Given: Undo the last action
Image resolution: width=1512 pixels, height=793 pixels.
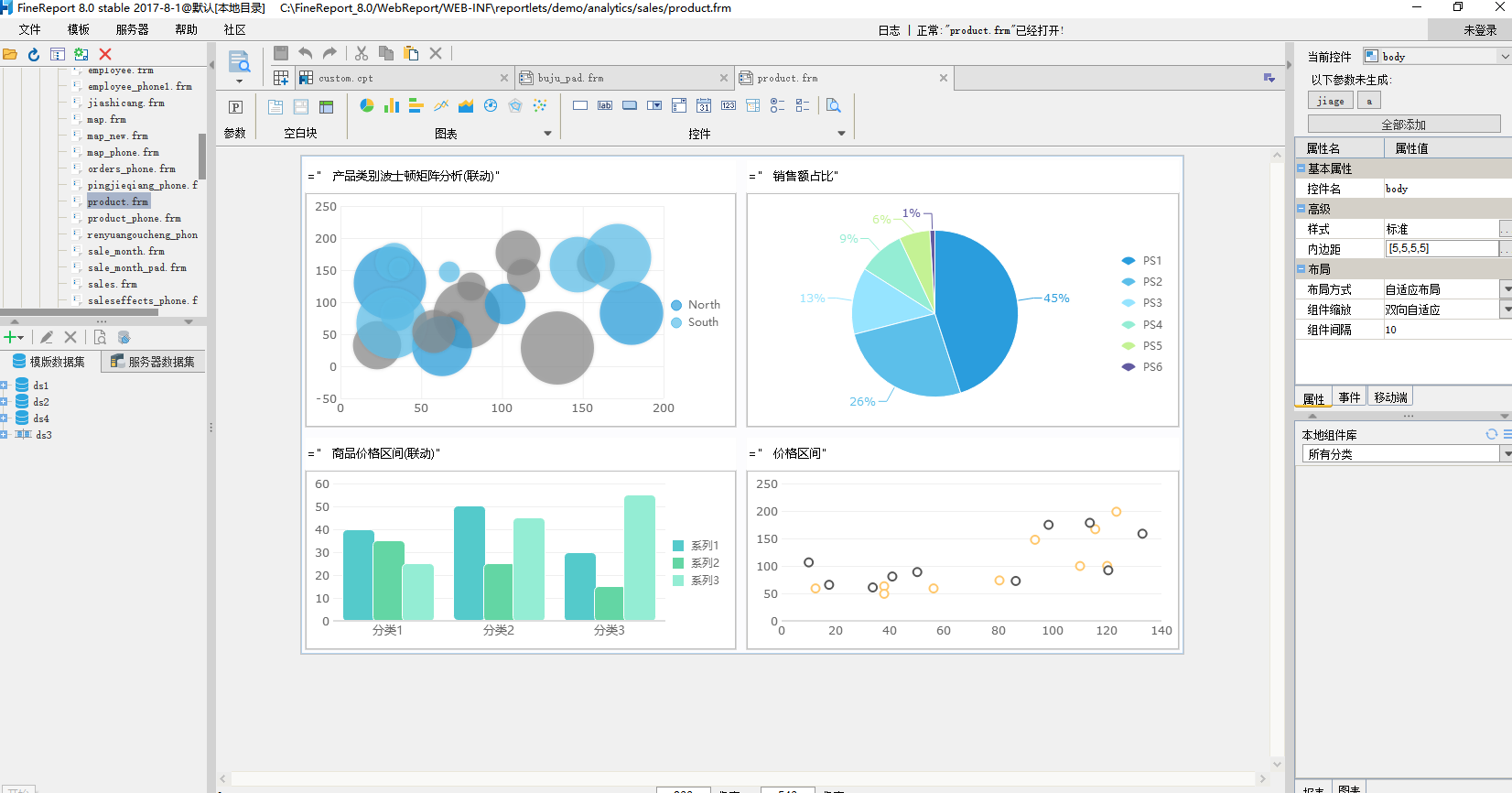Looking at the screenshot, I should tap(306, 53).
